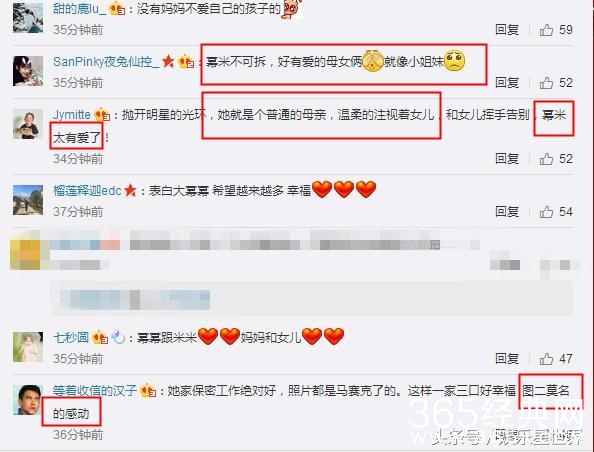Open username link 等着收信的汉子

tap(95, 390)
